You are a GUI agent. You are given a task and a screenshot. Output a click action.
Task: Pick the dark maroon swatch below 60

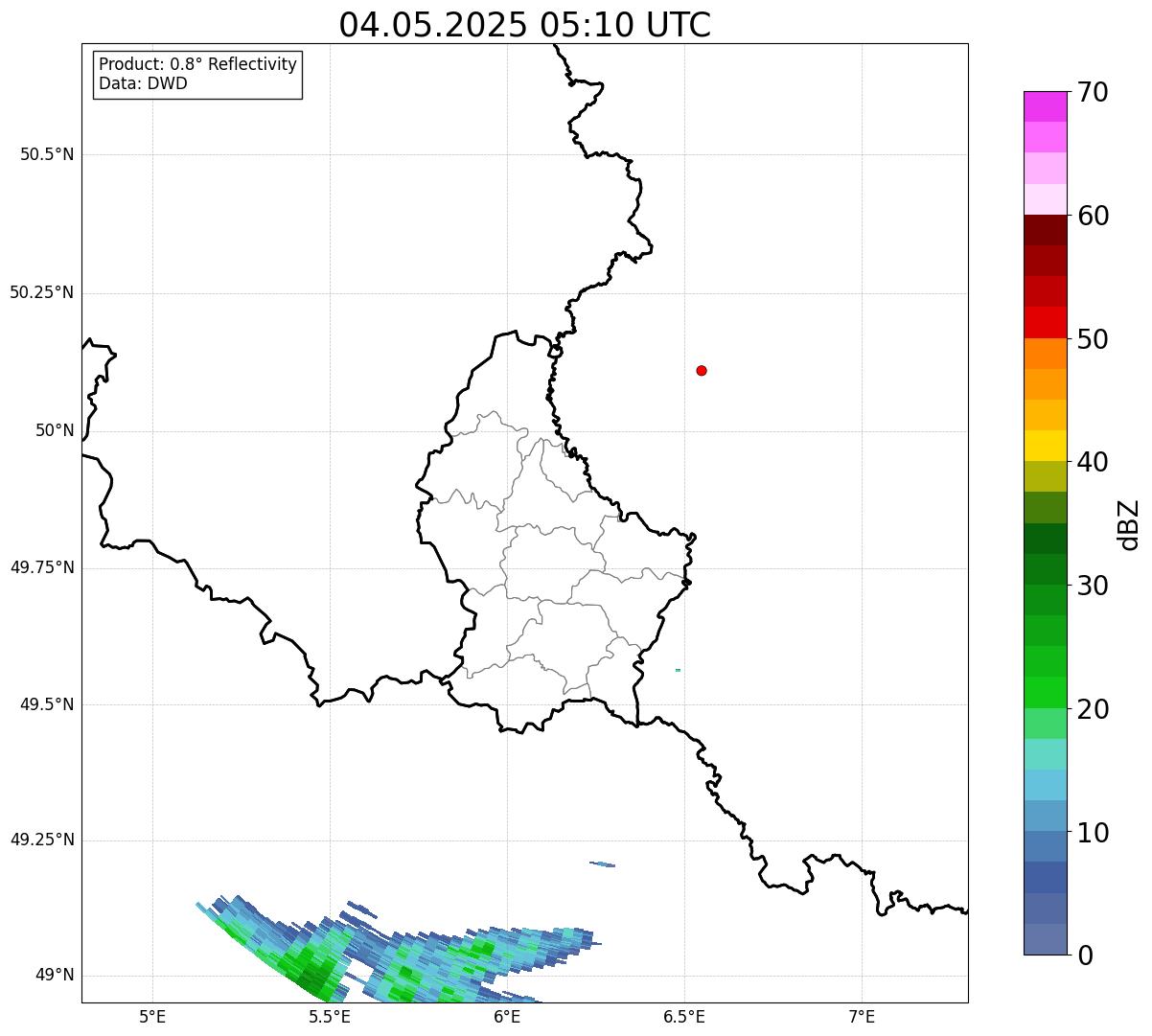1045,230
